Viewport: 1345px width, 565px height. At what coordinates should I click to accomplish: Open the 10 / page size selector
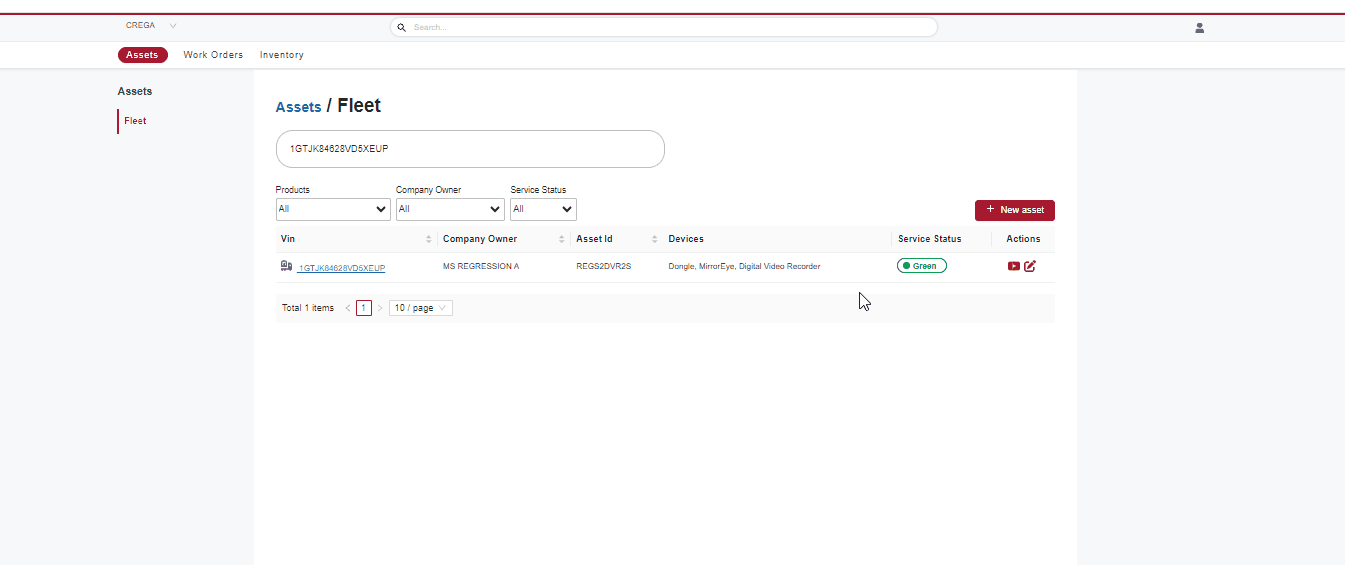(x=421, y=308)
